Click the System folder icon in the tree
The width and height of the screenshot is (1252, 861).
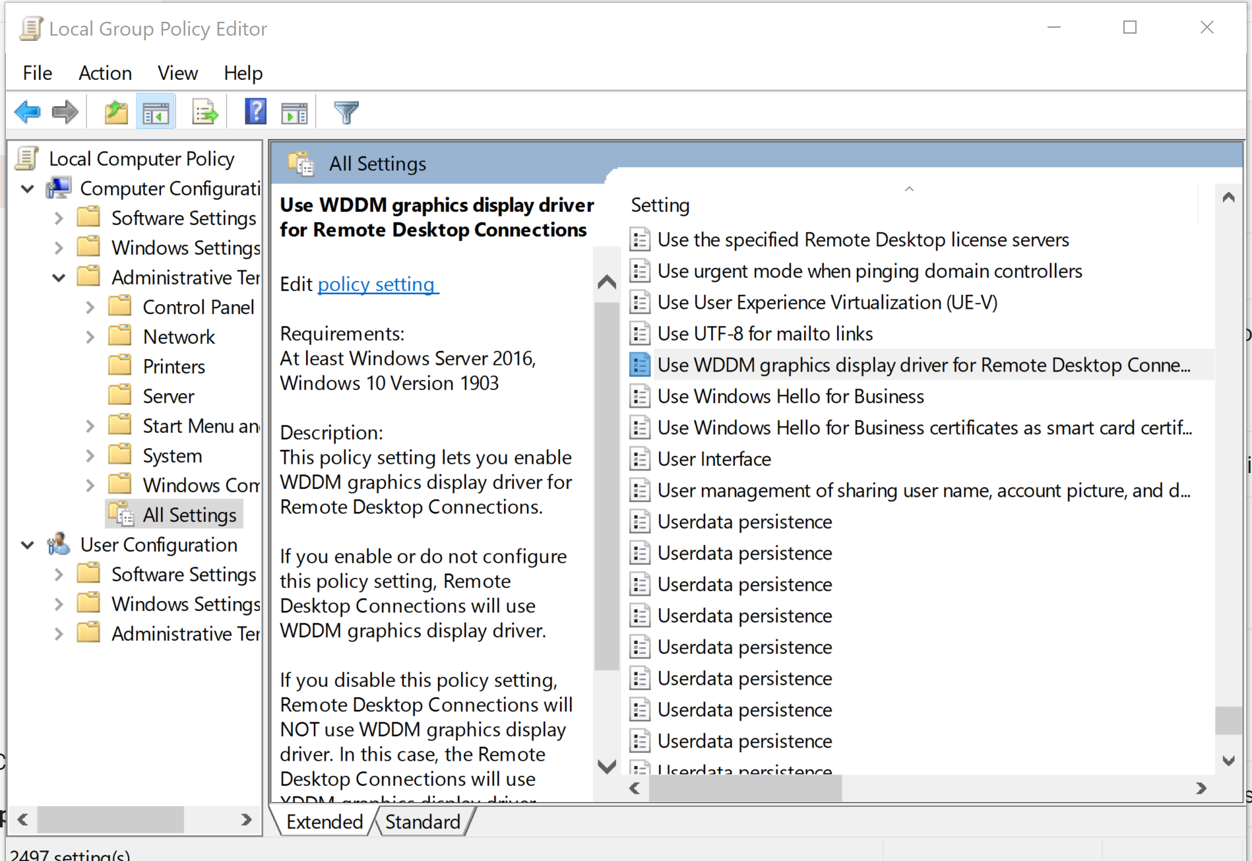point(120,455)
